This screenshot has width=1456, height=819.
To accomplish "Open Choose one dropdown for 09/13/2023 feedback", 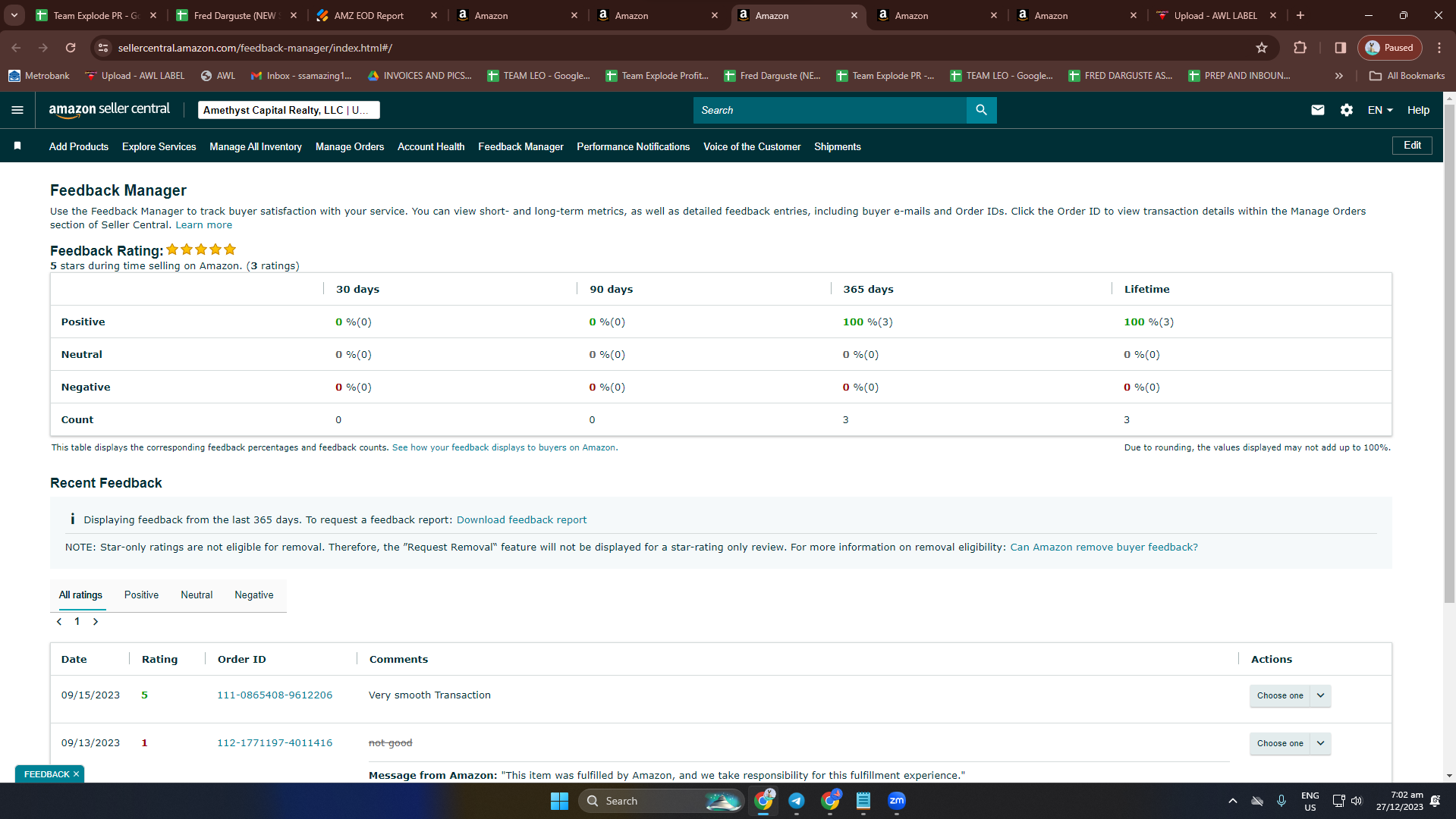I will (1290, 743).
